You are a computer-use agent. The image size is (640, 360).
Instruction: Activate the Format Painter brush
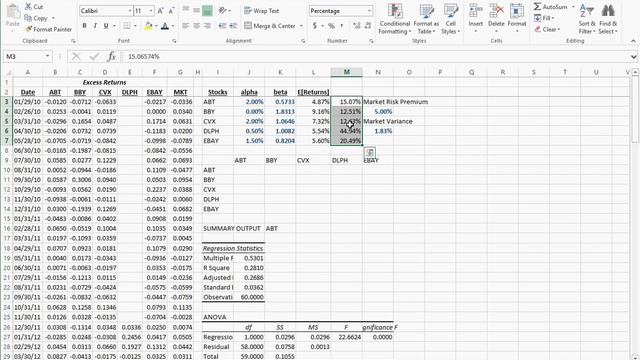click(48, 29)
